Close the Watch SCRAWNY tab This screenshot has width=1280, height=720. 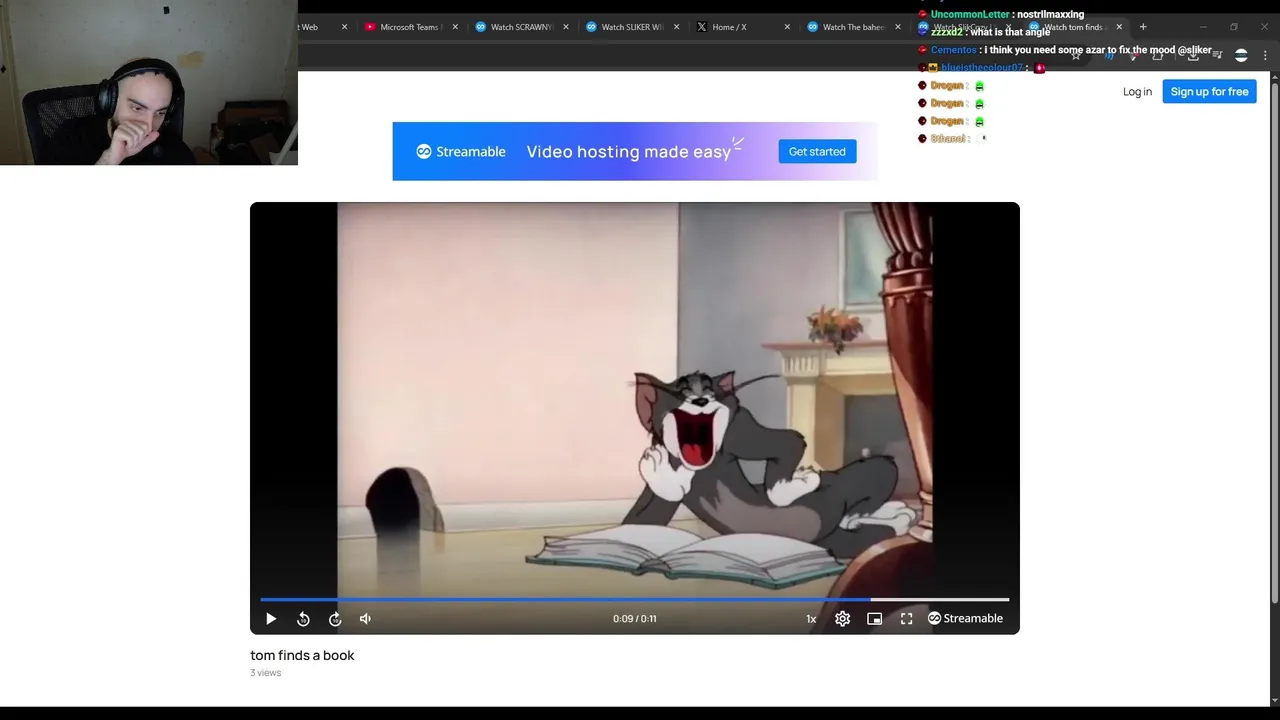point(566,27)
